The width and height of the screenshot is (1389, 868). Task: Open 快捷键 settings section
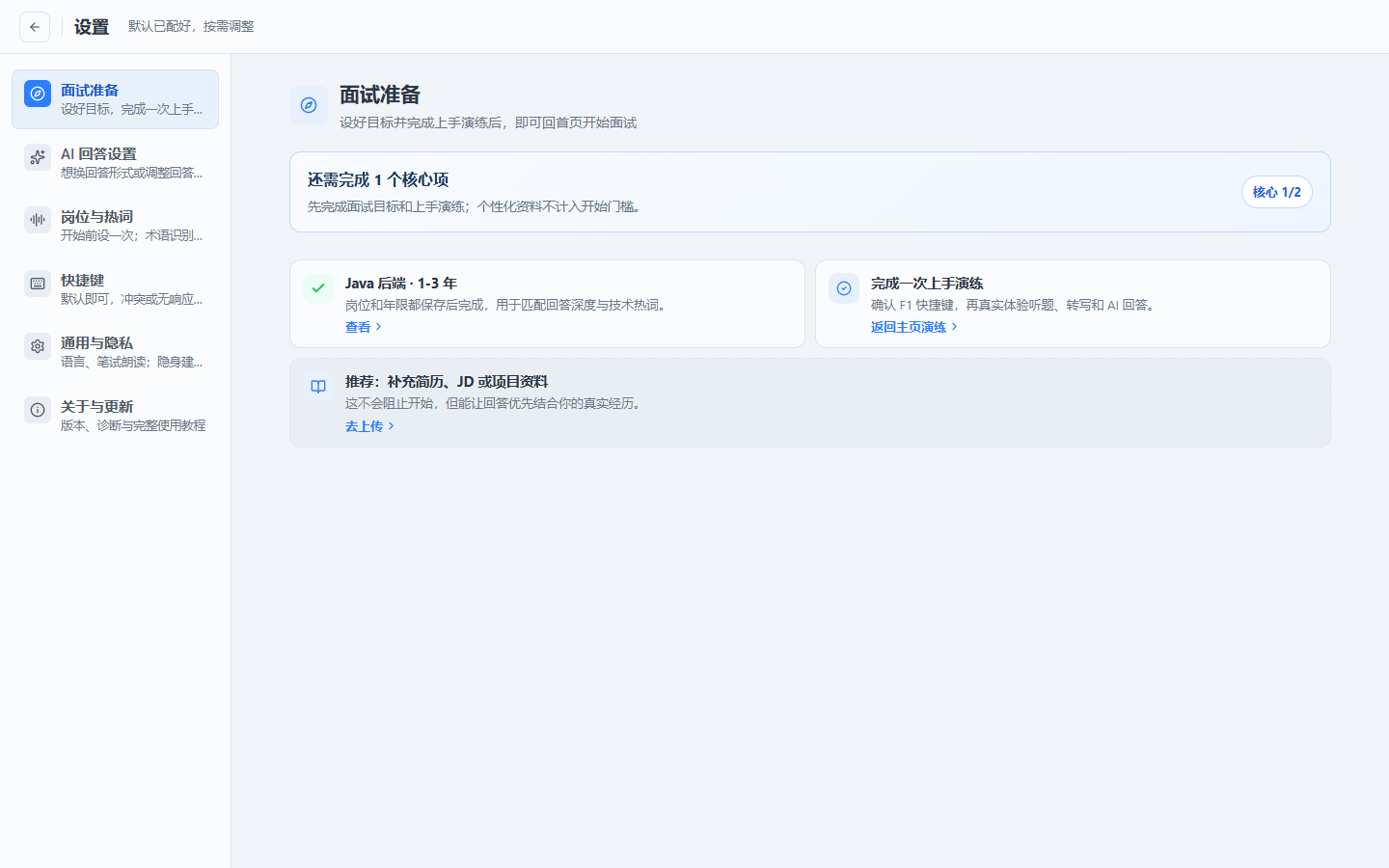click(x=115, y=288)
